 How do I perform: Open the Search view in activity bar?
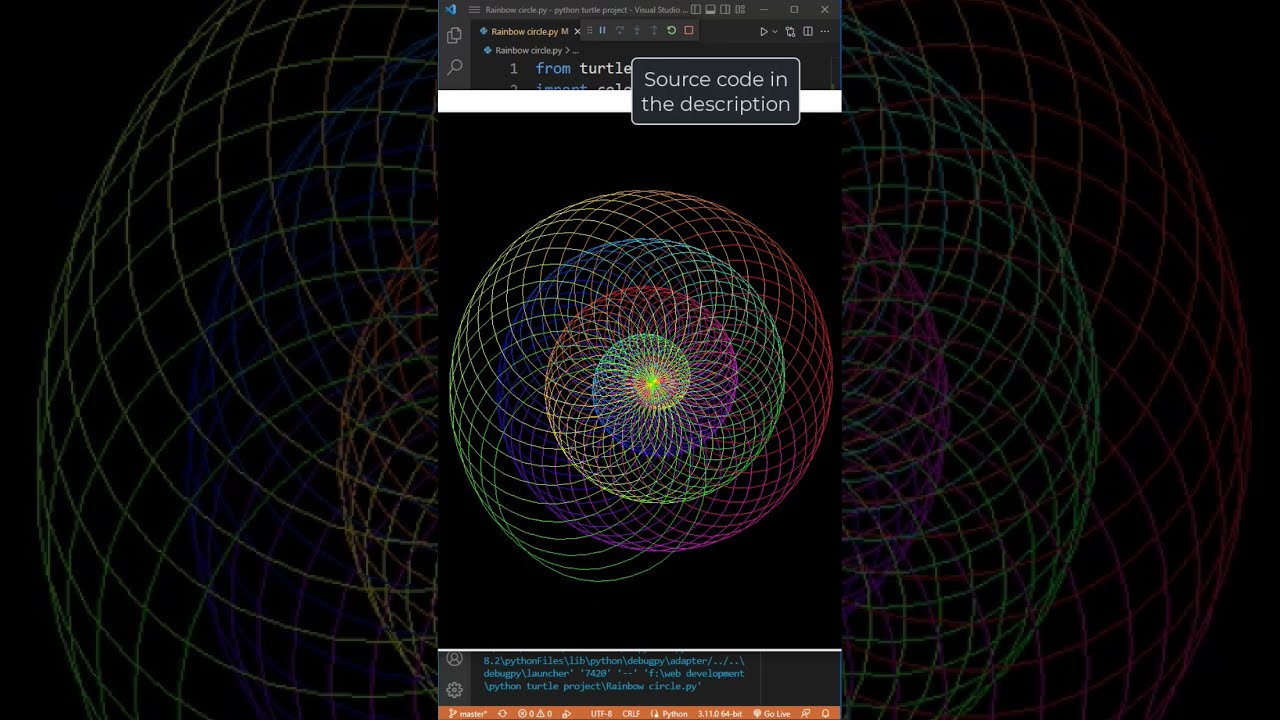(454, 68)
